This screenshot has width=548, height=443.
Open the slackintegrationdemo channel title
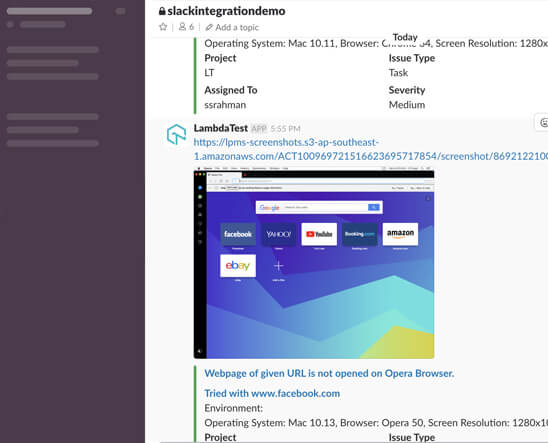(226, 11)
